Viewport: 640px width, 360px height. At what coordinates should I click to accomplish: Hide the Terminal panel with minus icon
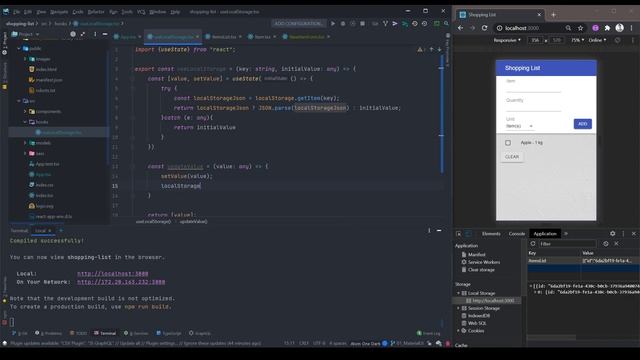(439, 231)
